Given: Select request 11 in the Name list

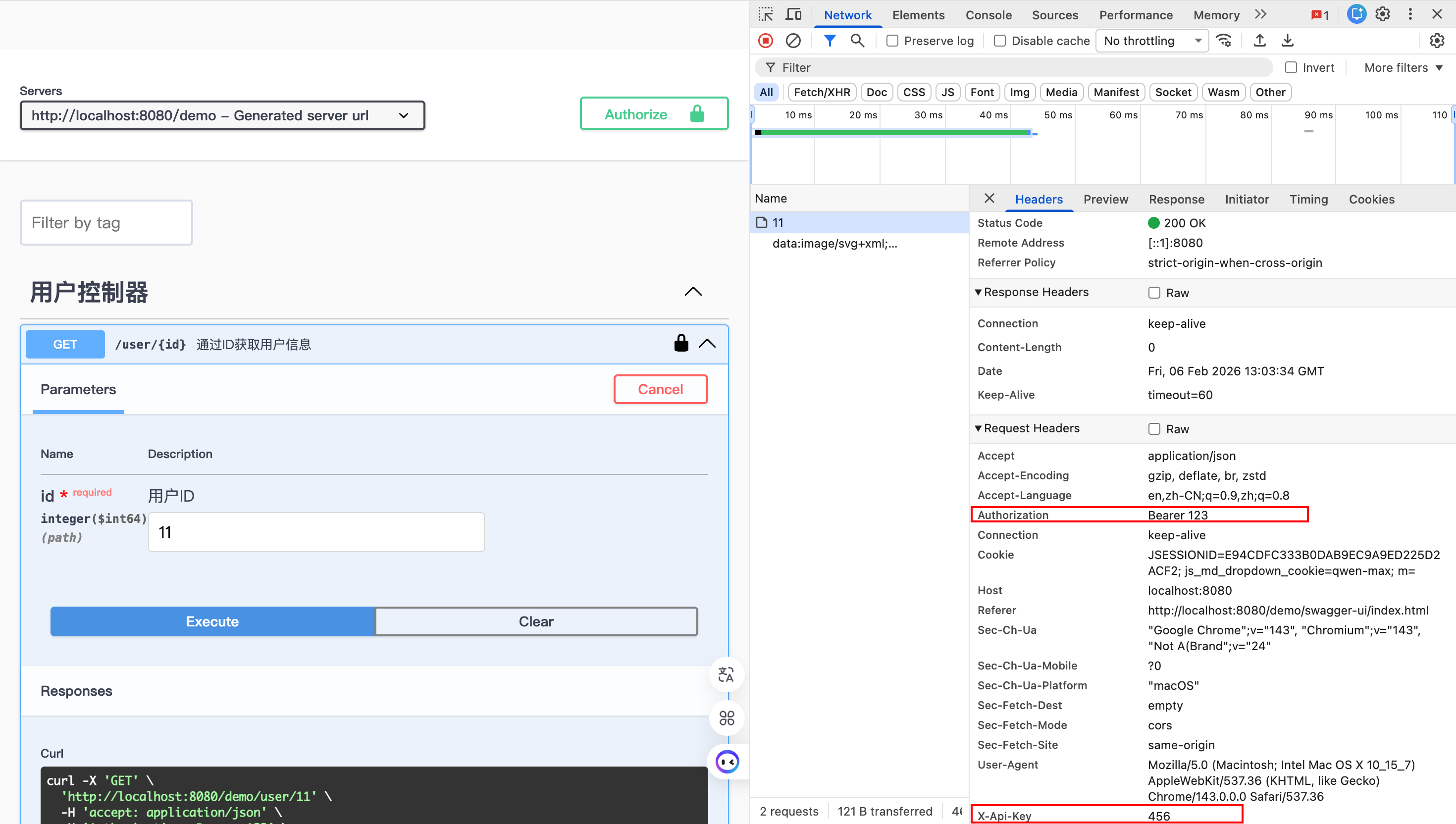Looking at the screenshot, I should [859, 222].
